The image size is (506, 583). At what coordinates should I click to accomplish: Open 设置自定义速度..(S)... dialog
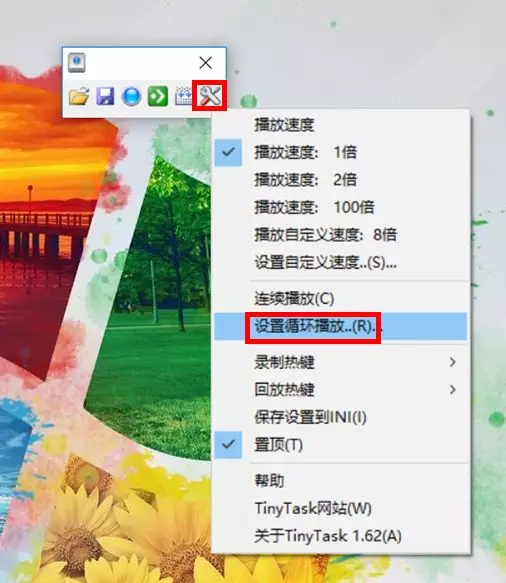(341, 262)
